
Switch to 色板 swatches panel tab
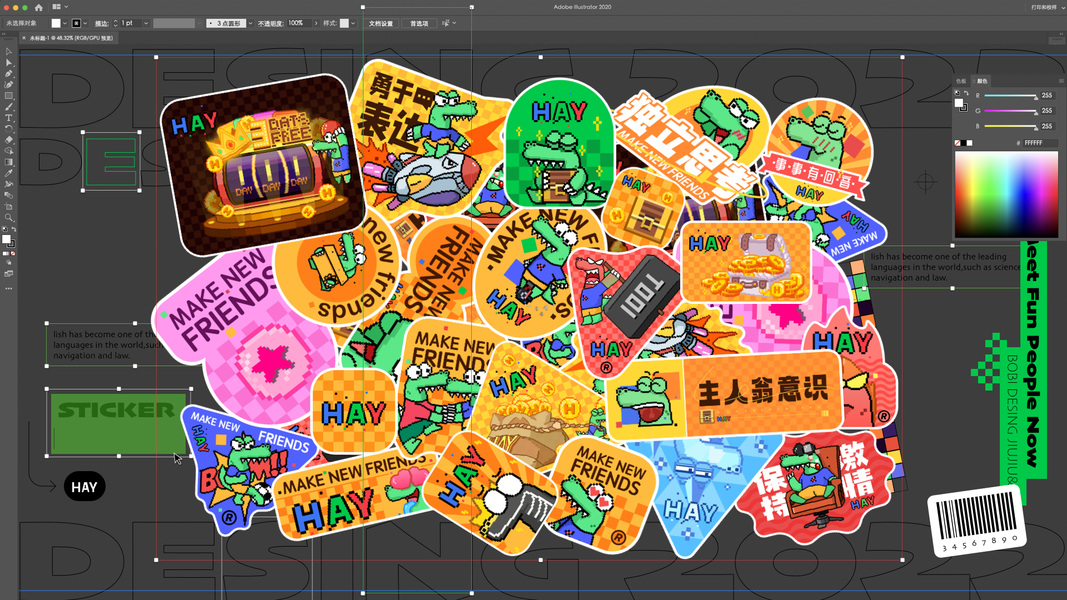click(962, 81)
